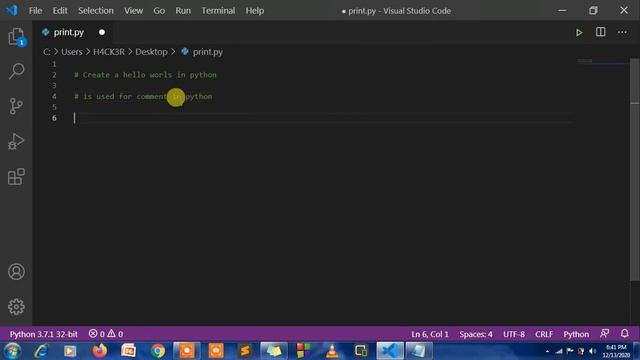Open the Terminal menu
Image resolution: width=640 pixels, height=360 pixels.
218,11
